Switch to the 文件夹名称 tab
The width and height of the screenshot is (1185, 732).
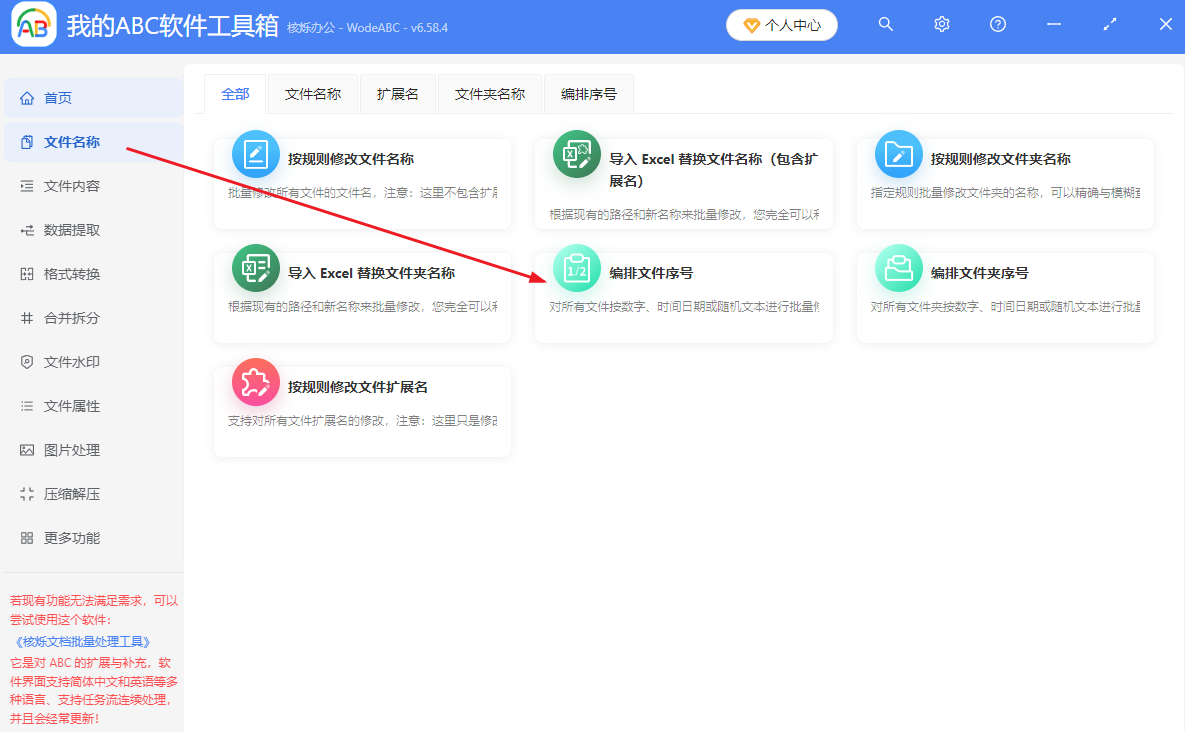490,92
